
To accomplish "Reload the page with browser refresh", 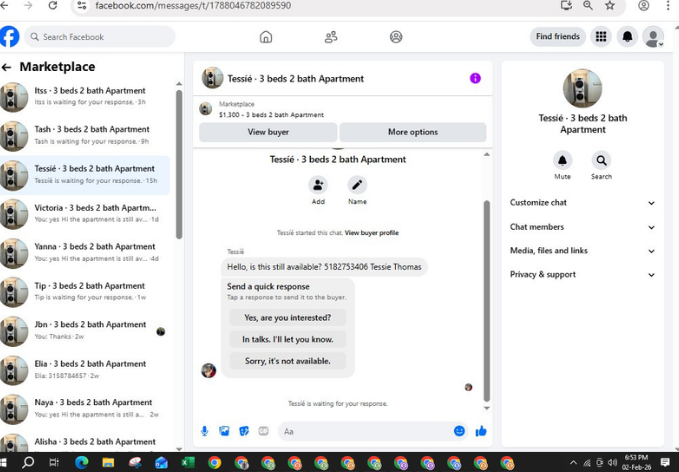I will 53,6.
